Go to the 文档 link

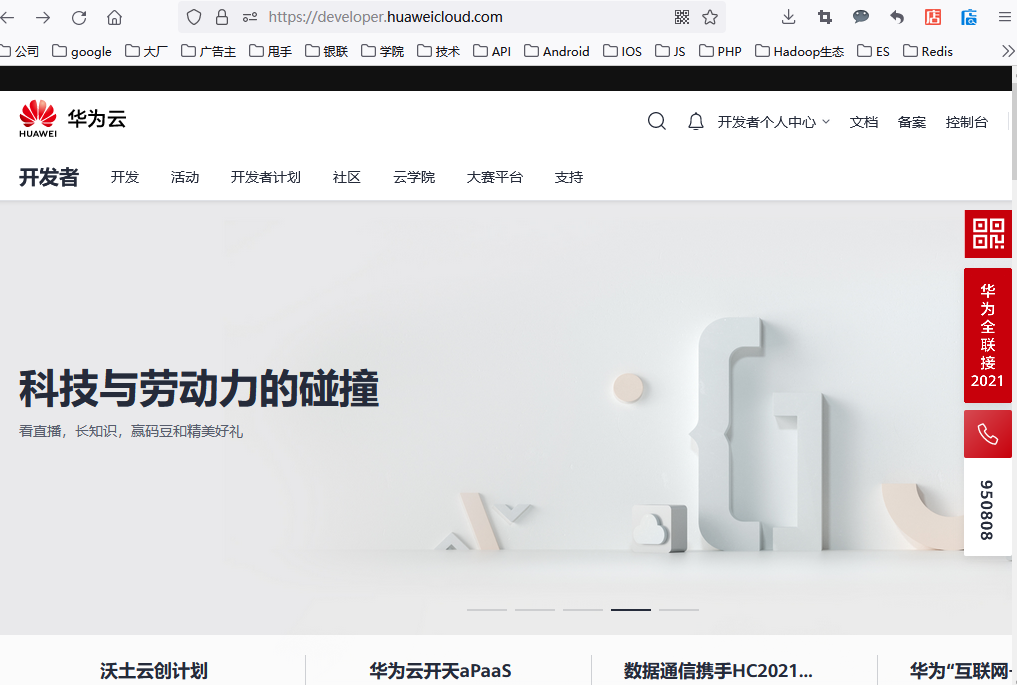click(864, 122)
